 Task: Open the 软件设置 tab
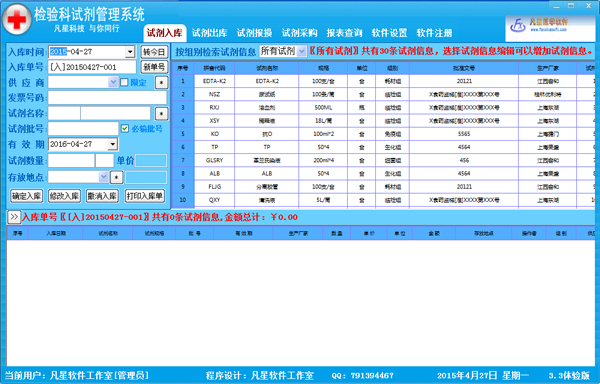coord(389,33)
